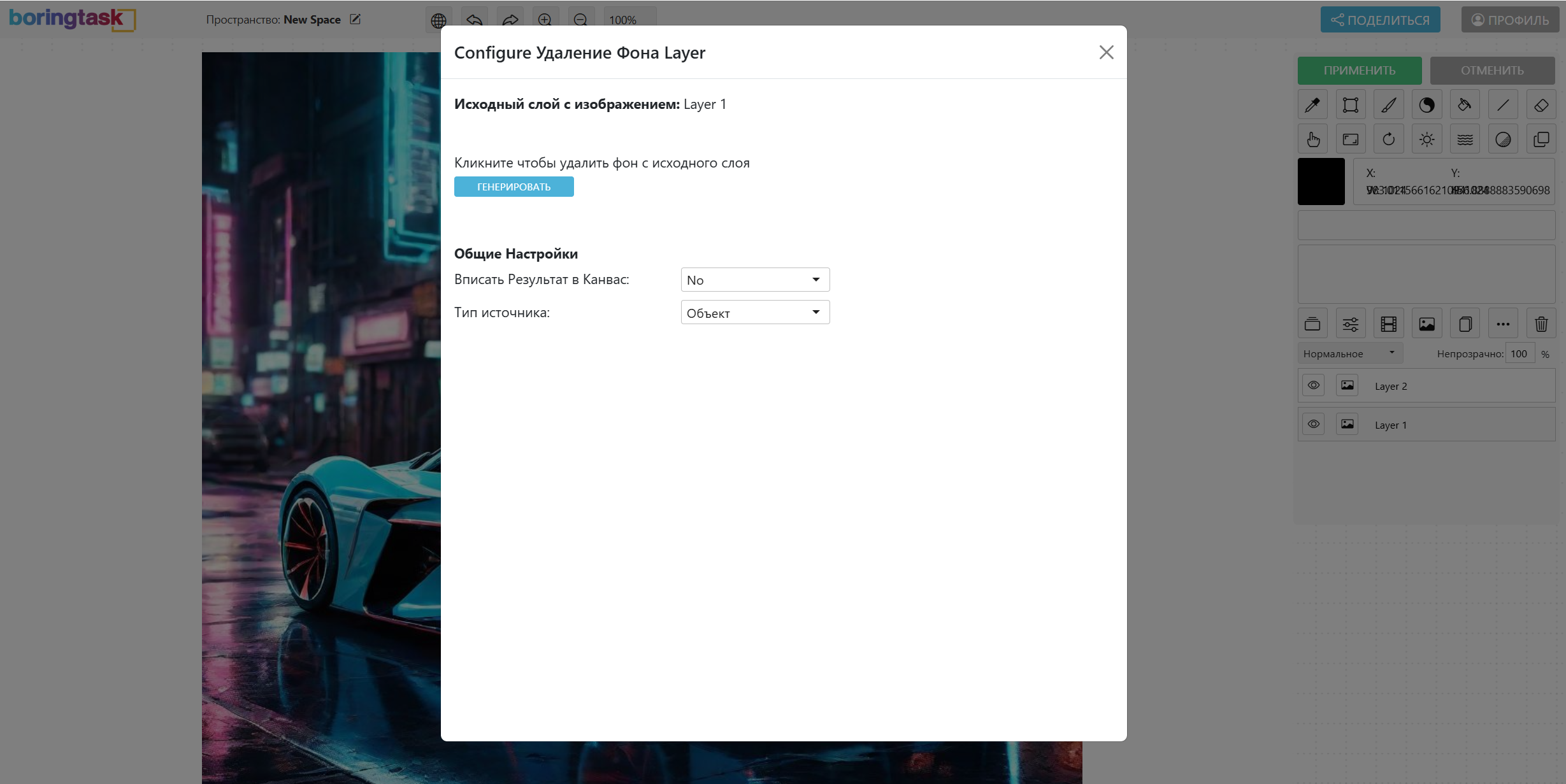The image size is (1566, 784).
Task: Choose the eraser tool
Action: pos(1541,105)
